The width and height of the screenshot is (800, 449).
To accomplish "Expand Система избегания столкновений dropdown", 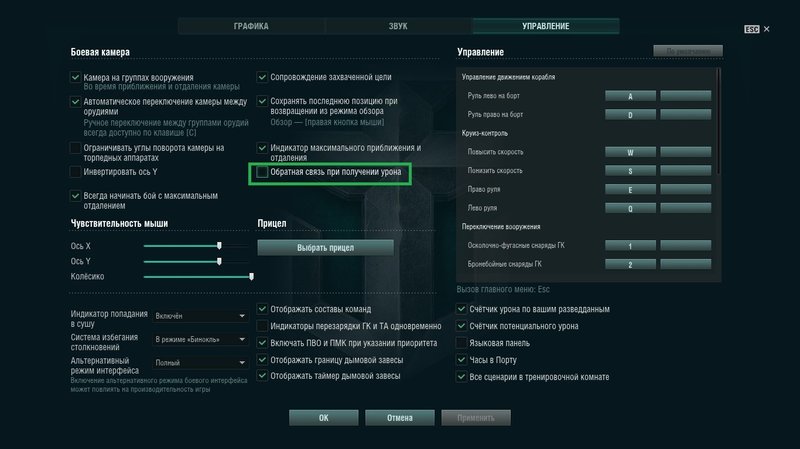I will point(200,339).
